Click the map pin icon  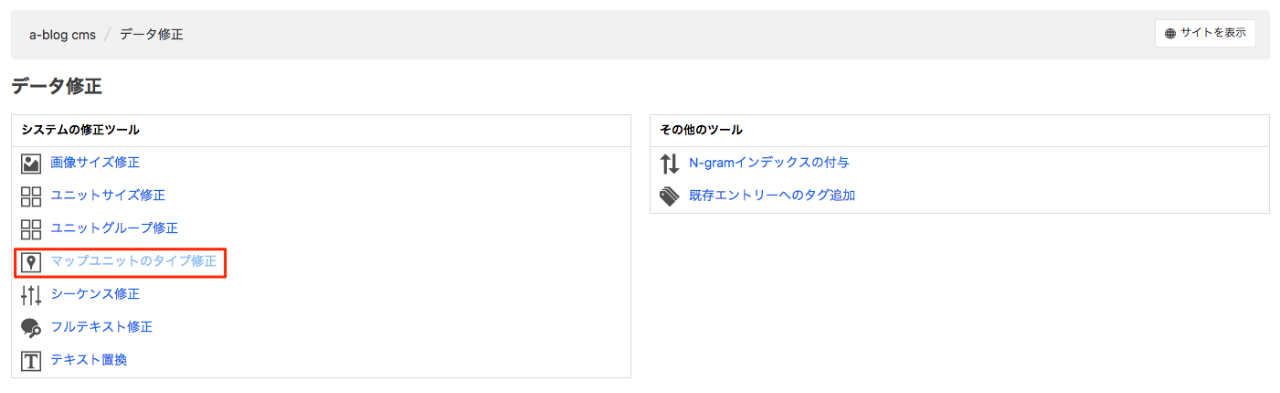pos(31,262)
